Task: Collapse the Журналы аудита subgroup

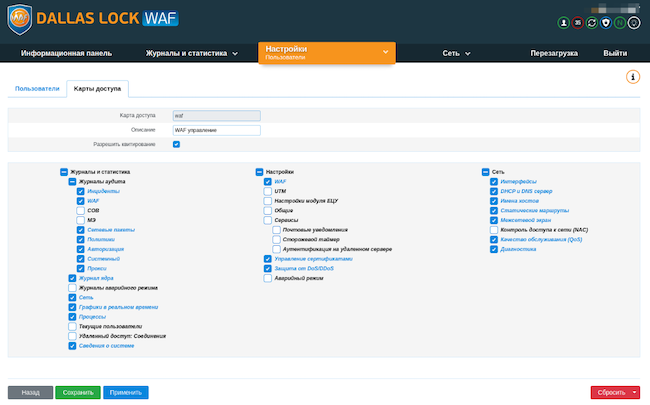Action: click(x=72, y=182)
